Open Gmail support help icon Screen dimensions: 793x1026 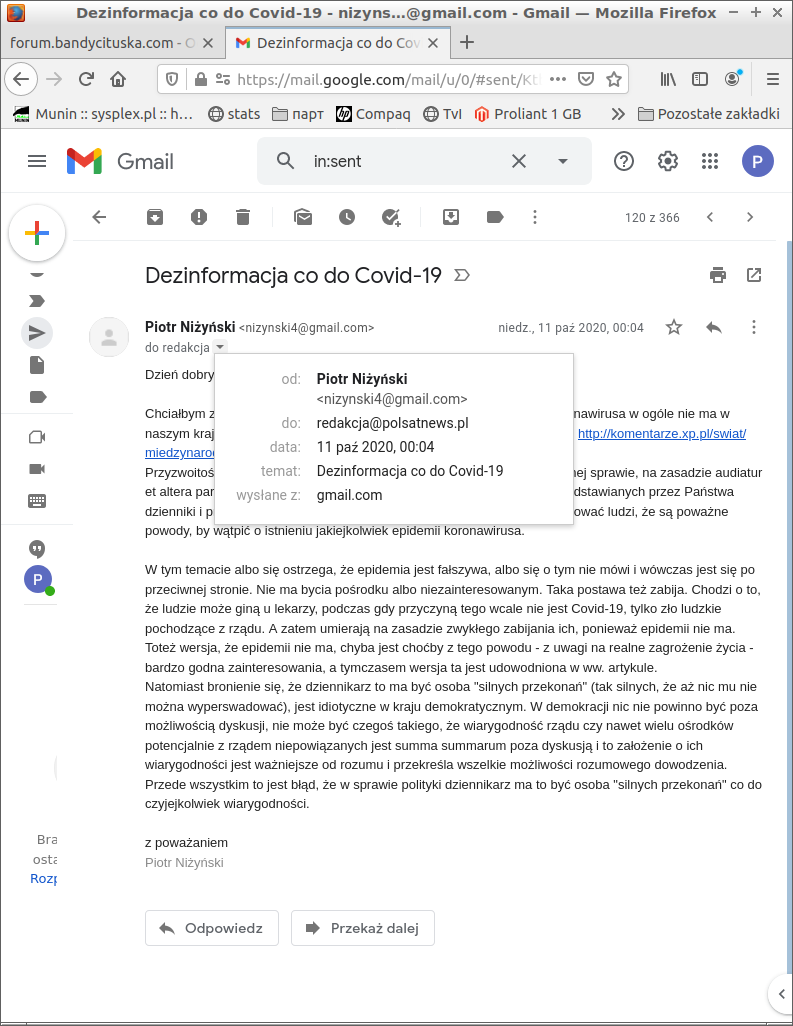coord(624,161)
